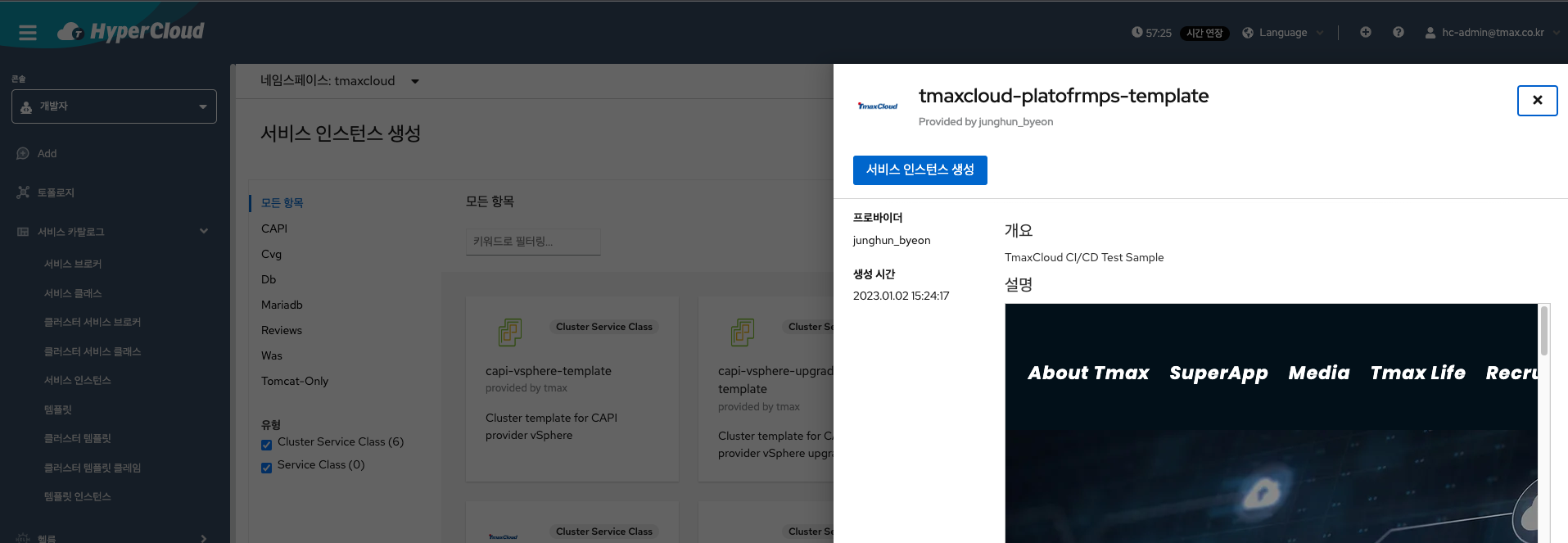Click the TmaxCloud logo in detail panel
The image size is (1568, 543).
(877, 106)
